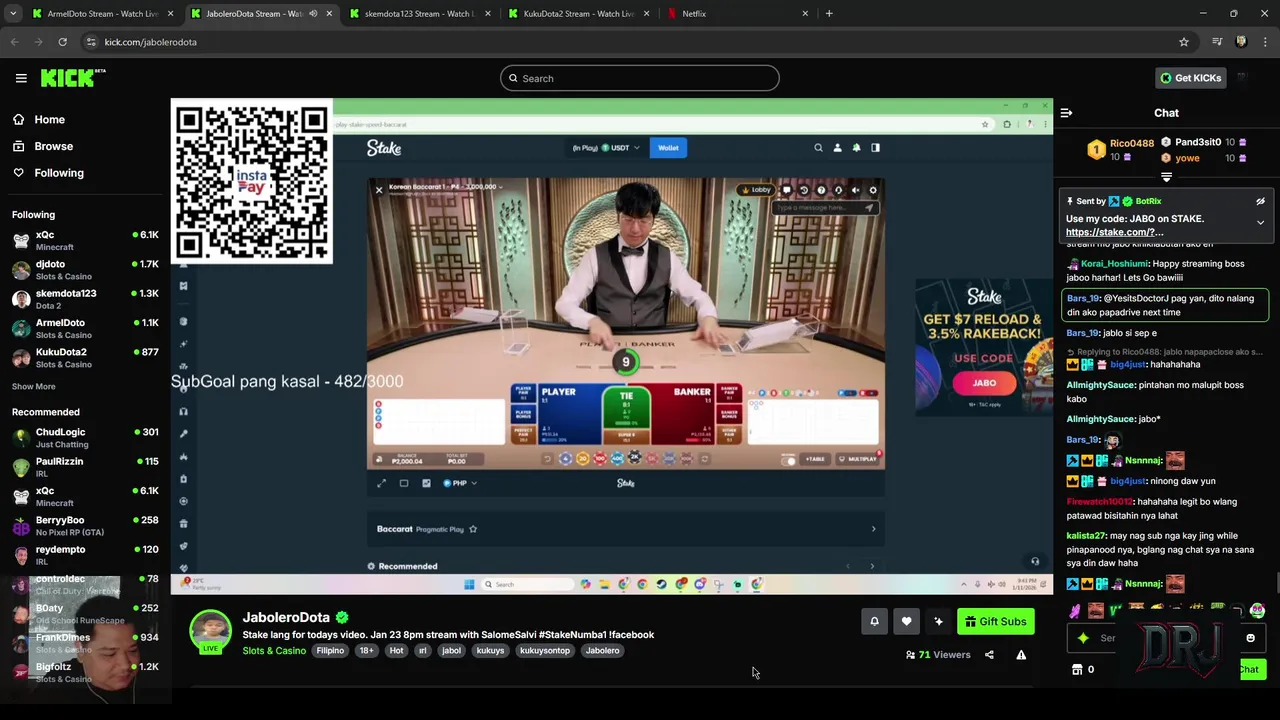
Task: Open browser tab search dropdown
Action: click(x=13, y=14)
